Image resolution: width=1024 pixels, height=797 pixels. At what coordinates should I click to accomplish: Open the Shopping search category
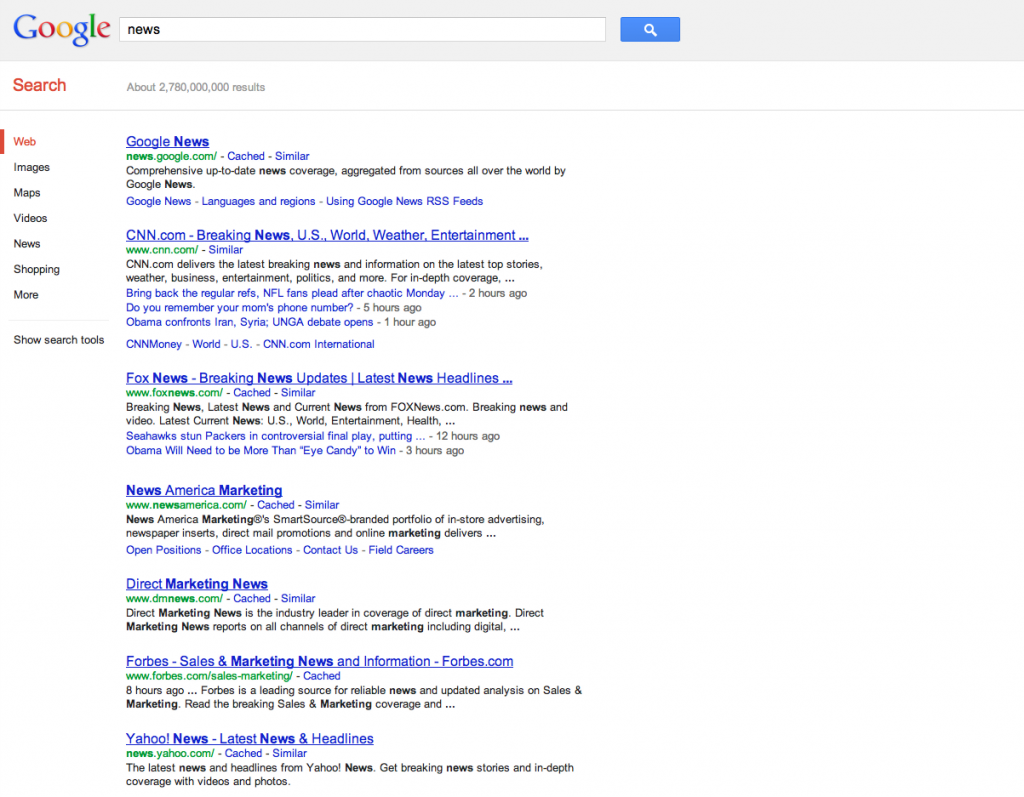click(37, 269)
